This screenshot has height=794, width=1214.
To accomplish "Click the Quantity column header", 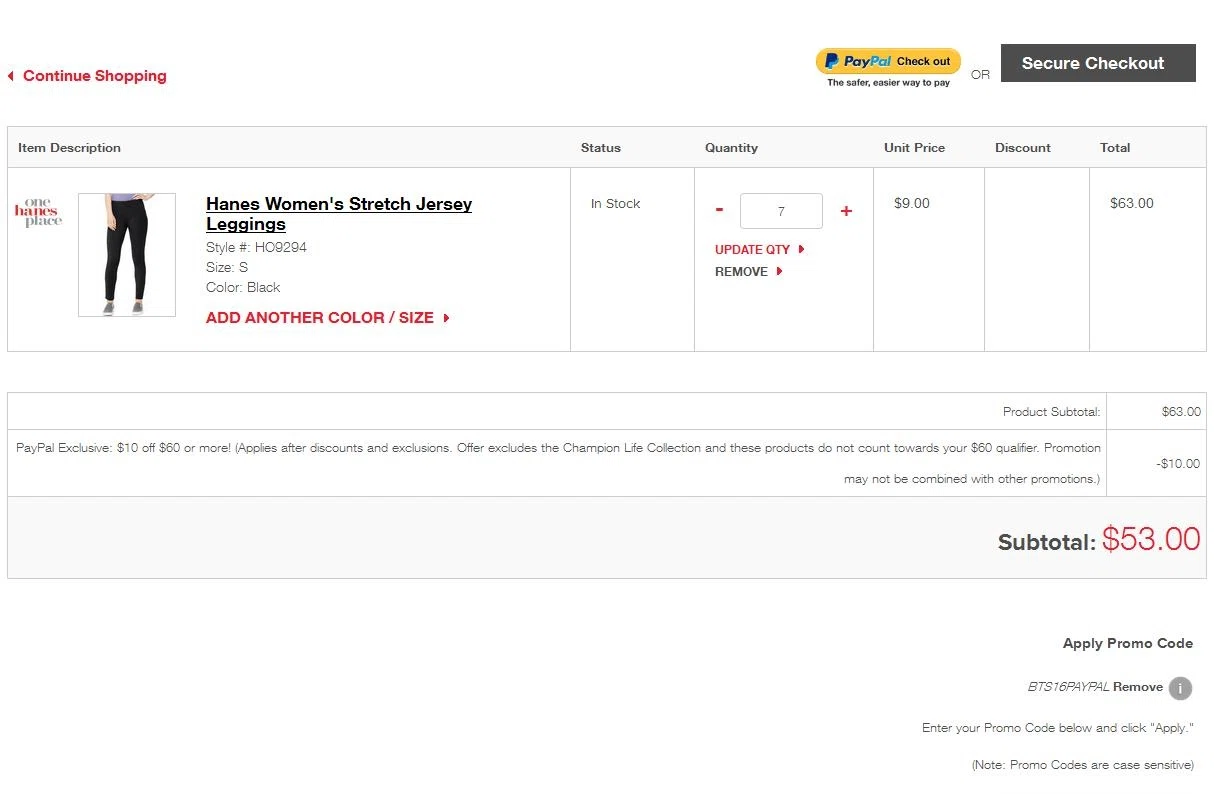I will pos(731,148).
